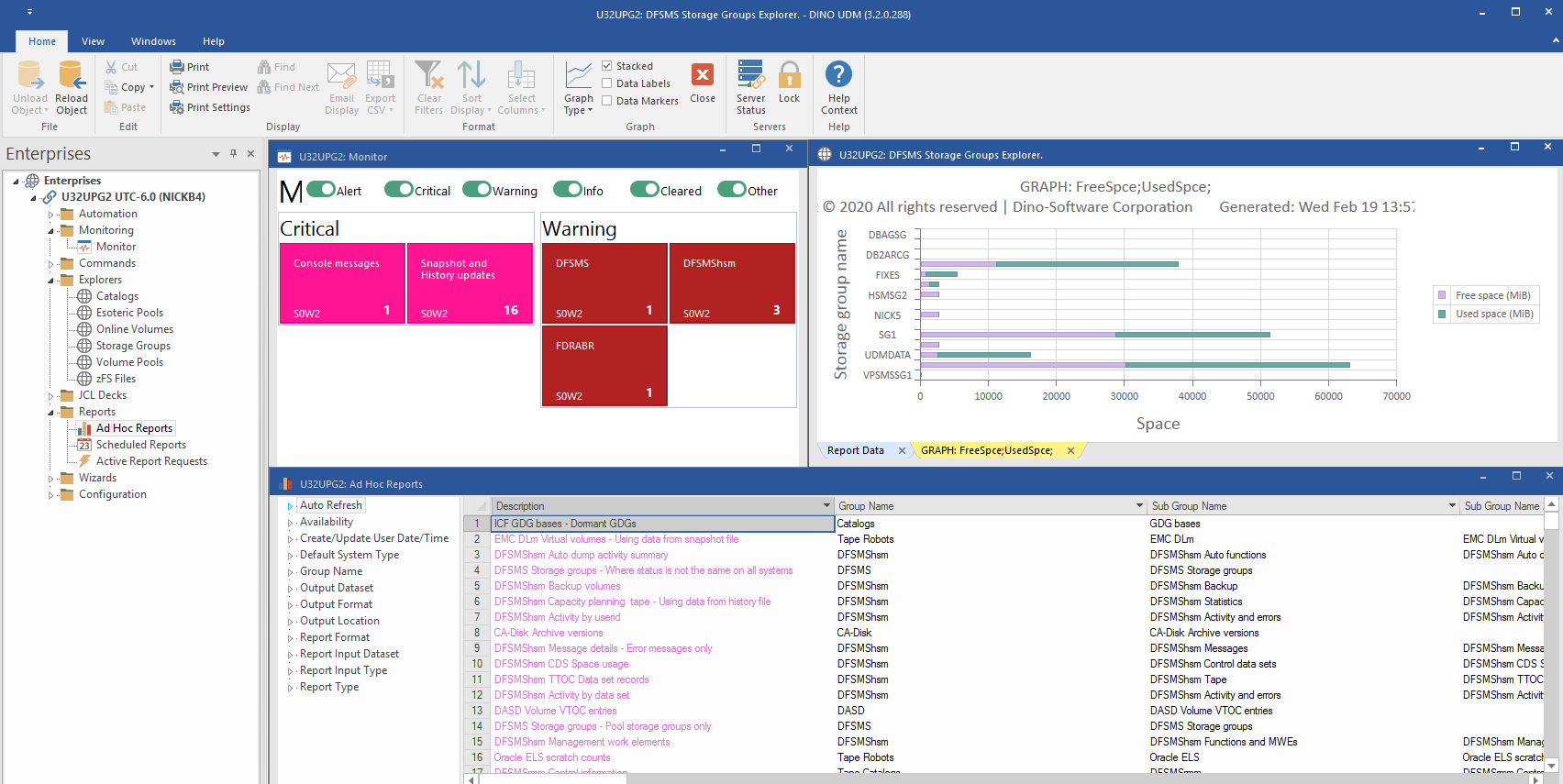Switch to the Report Data tab
Image resolution: width=1563 pixels, height=784 pixels.
tap(856, 450)
